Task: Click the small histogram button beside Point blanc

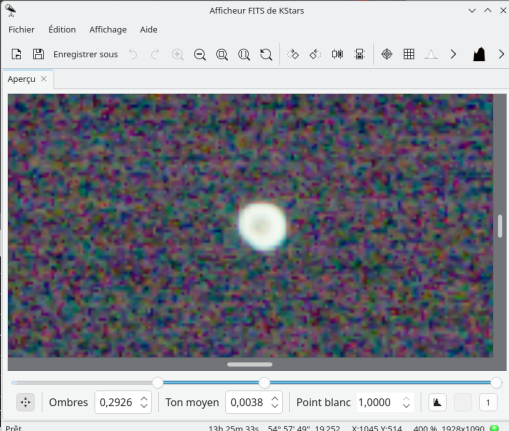Action: [437, 402]
